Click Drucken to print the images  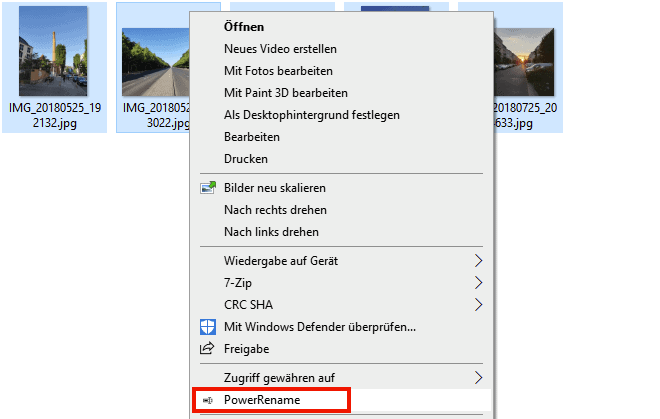tap(246, 159)
